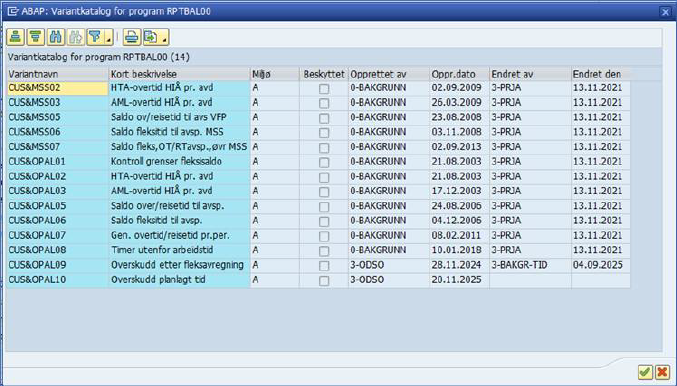The height and width of the screenshot is (386, 677).
Task: Select variant CUS&OPAL07
Action: click(57, 236)
